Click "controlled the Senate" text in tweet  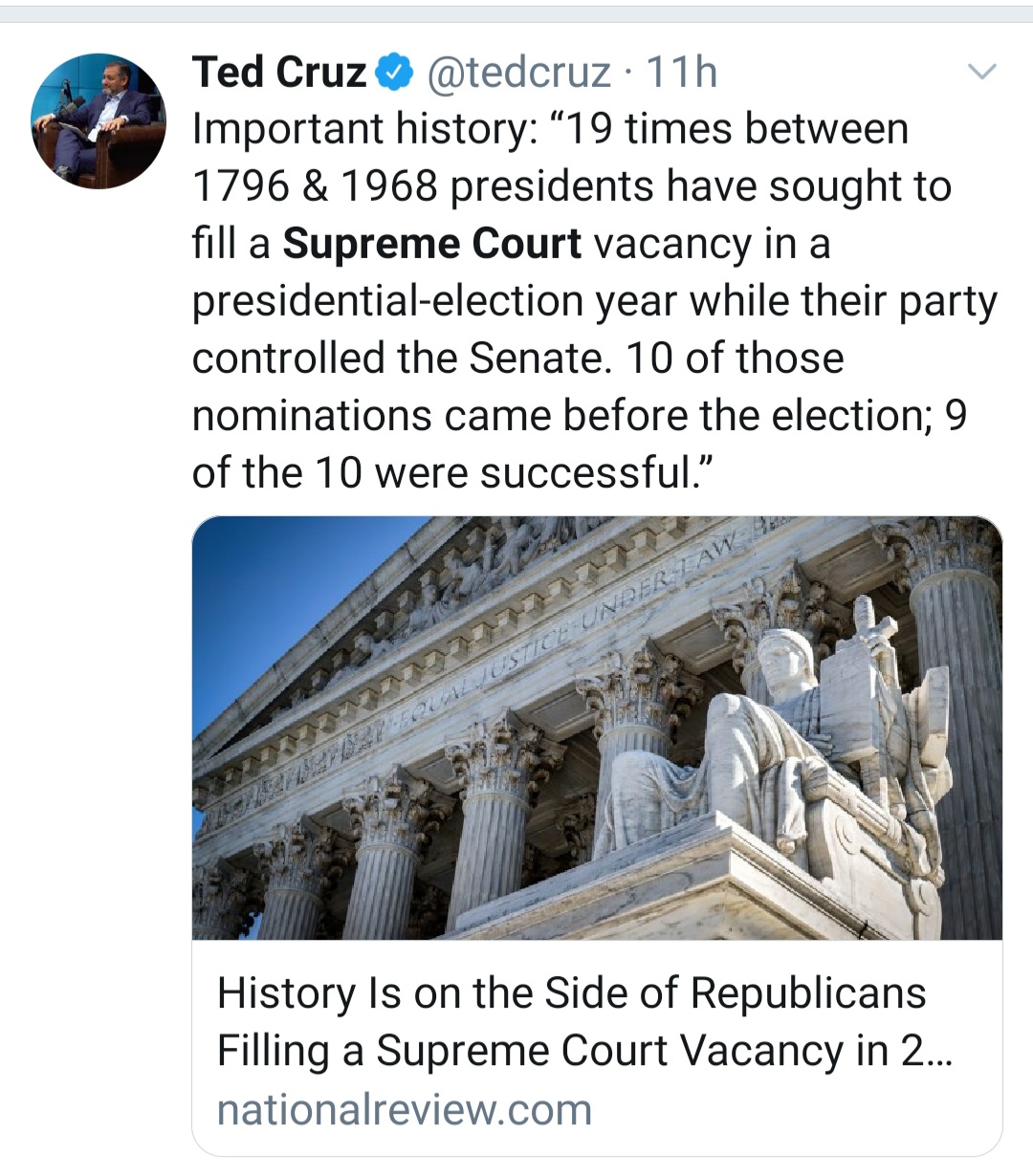coord(401,359)
